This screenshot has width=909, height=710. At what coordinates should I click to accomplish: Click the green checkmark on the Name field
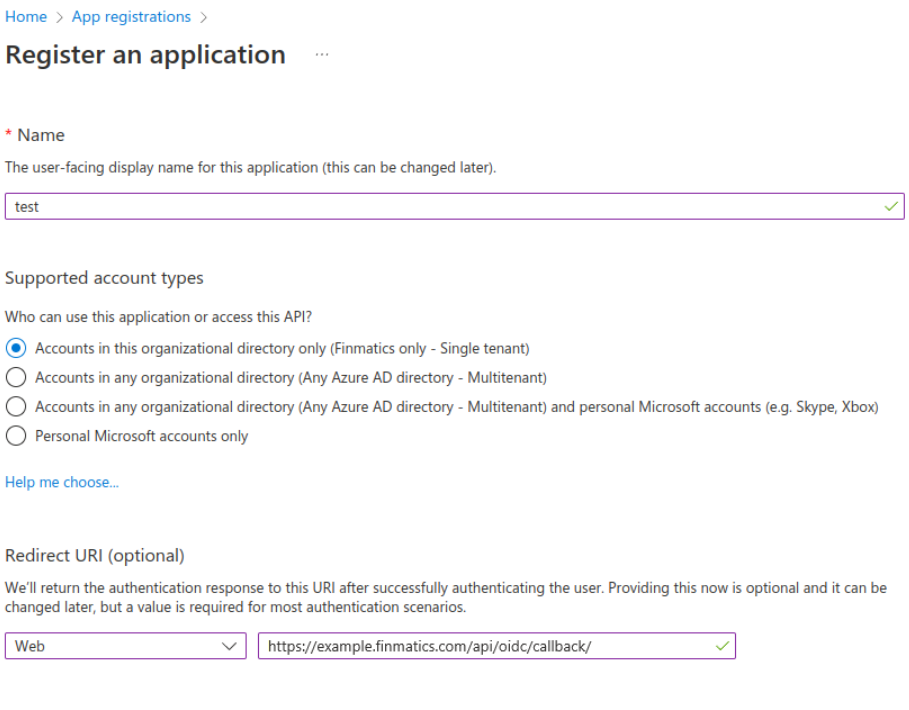pyautogui.click(x=889, y=206)
